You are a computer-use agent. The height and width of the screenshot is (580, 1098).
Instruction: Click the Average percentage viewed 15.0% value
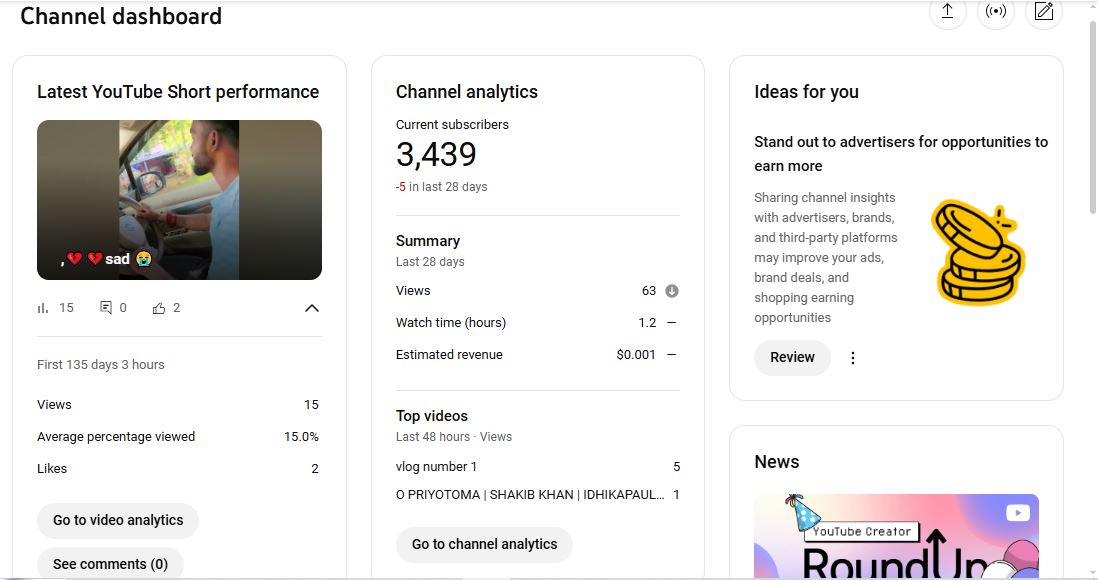point(301,436)
